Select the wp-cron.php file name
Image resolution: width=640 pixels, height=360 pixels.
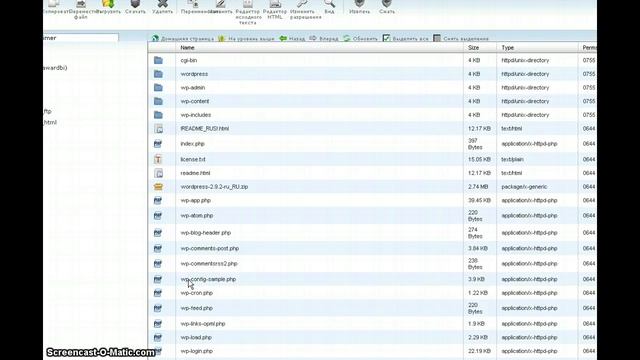coord(196,293)
